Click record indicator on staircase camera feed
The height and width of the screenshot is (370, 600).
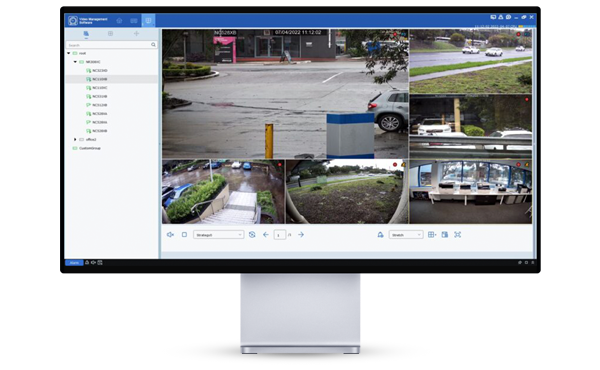(x=280, y=165)
